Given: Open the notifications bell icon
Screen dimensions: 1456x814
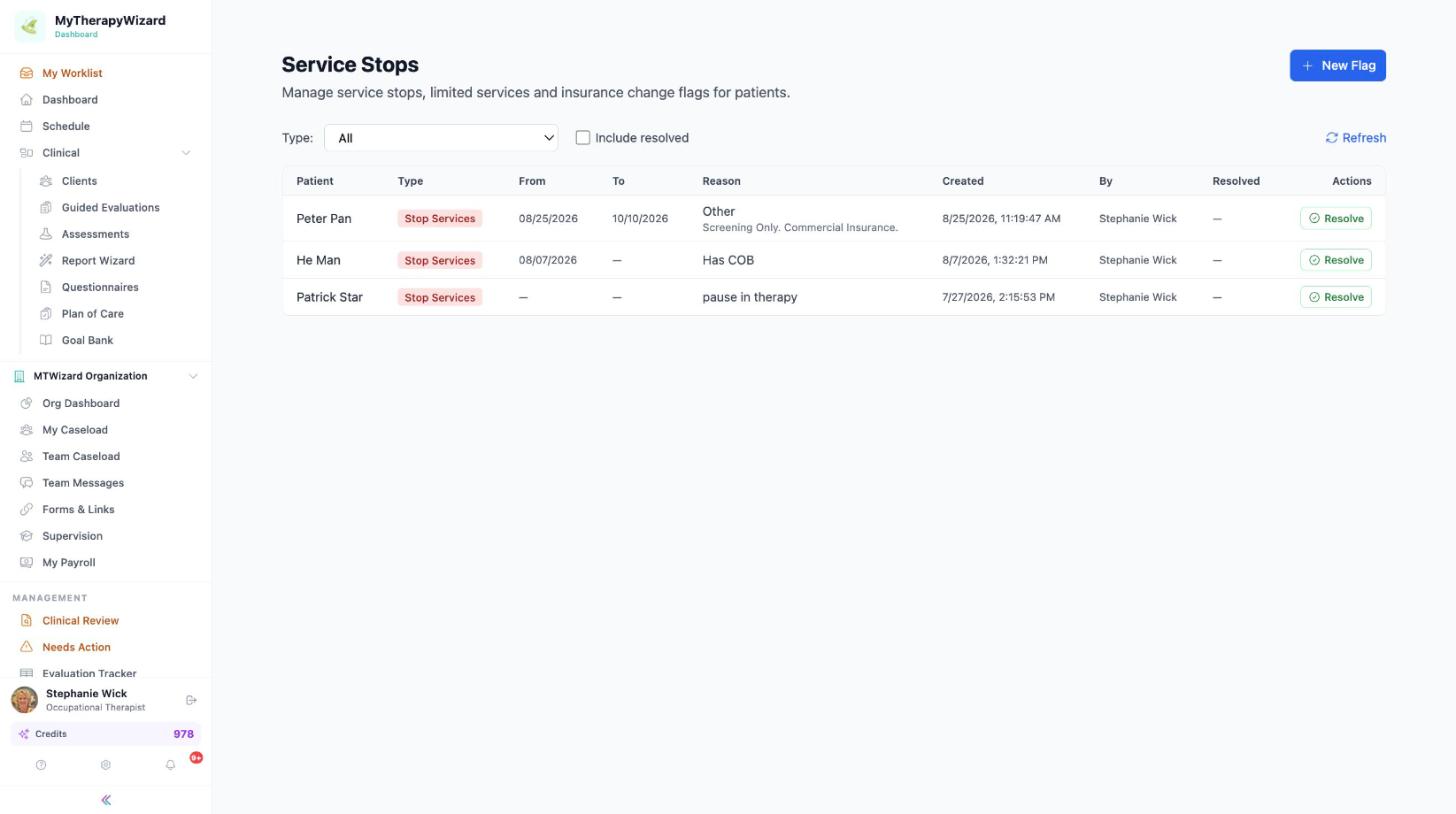Looking at the screenshot, I should [170, 765].
